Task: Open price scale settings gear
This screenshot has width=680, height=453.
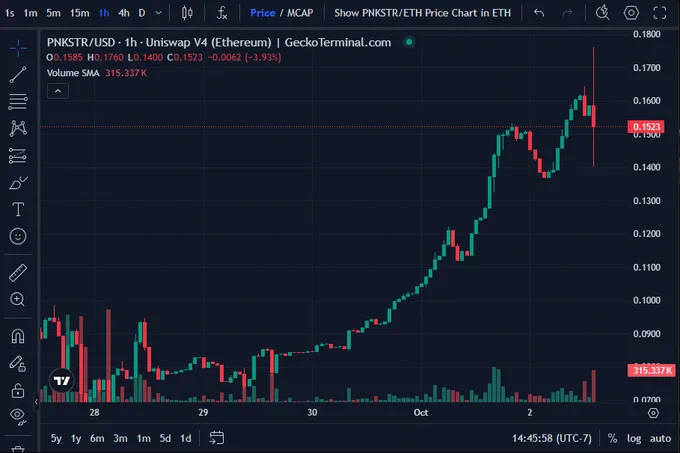Action: tap(653, 413)
